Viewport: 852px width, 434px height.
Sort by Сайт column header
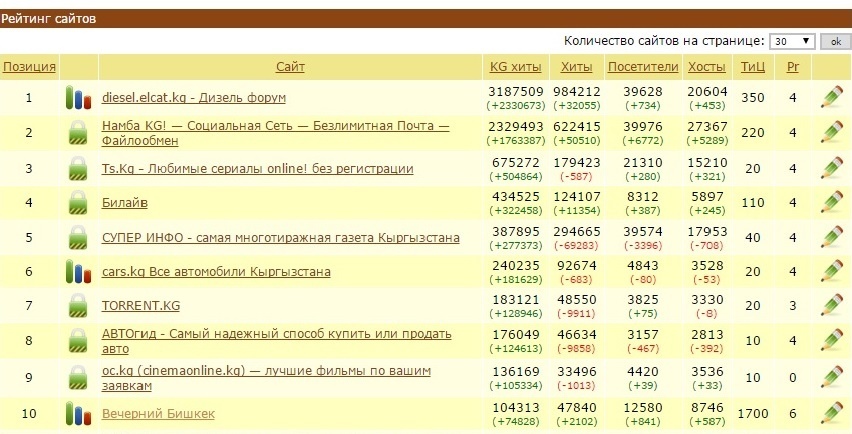click(290, 67)
